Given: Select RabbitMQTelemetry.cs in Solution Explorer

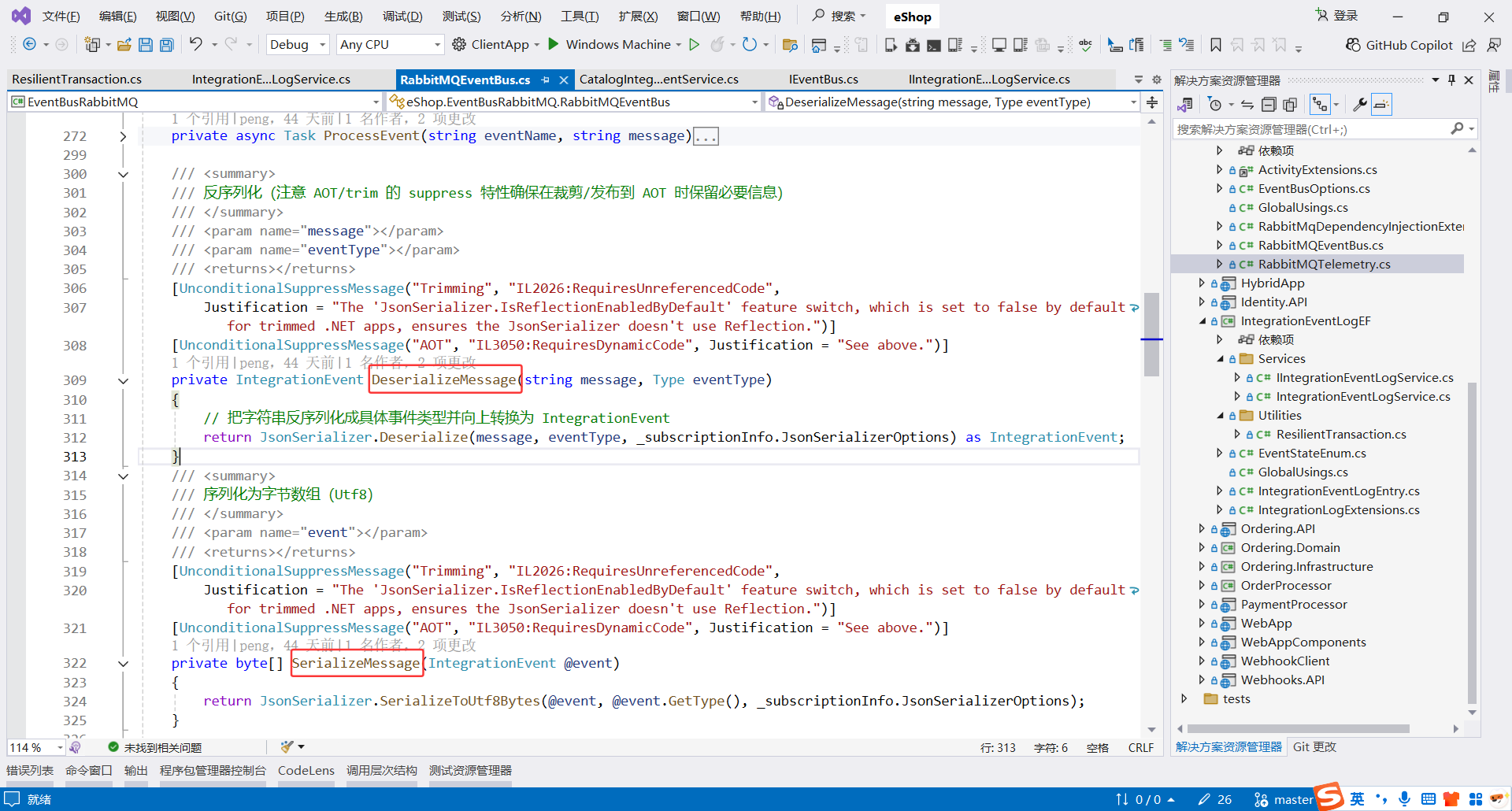Looking at the screenshot, I should (x=1324, y=265).
